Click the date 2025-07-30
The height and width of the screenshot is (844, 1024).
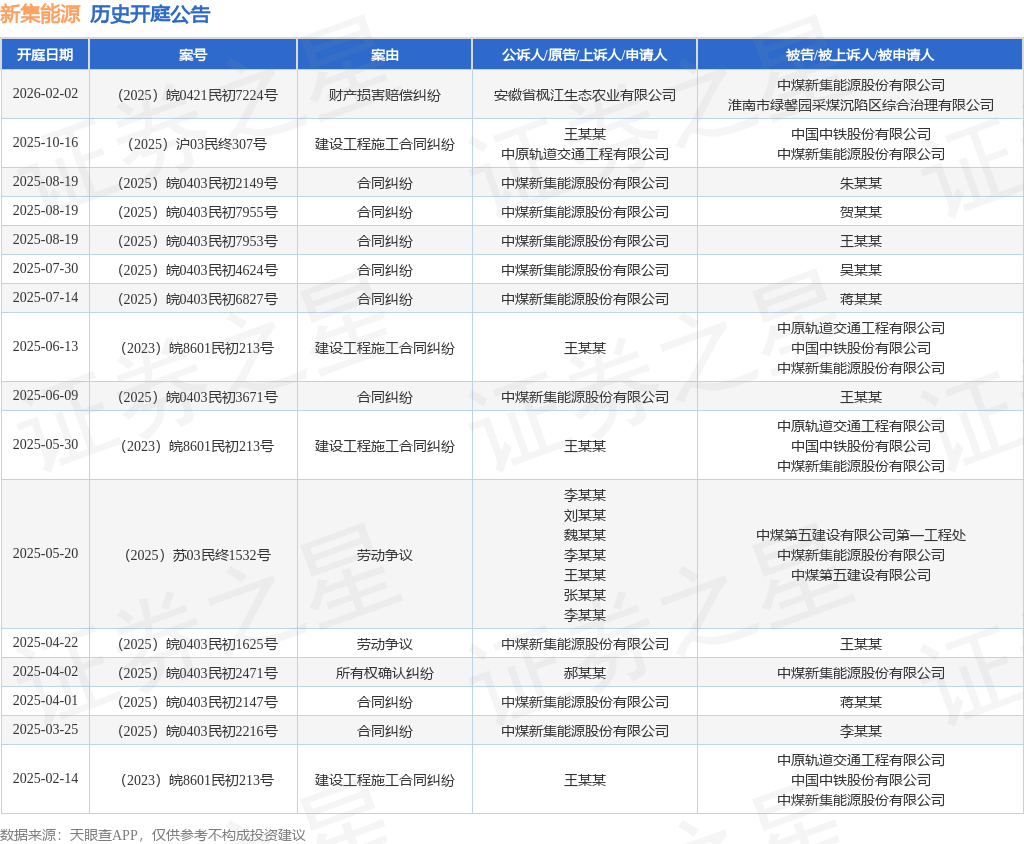45,268
